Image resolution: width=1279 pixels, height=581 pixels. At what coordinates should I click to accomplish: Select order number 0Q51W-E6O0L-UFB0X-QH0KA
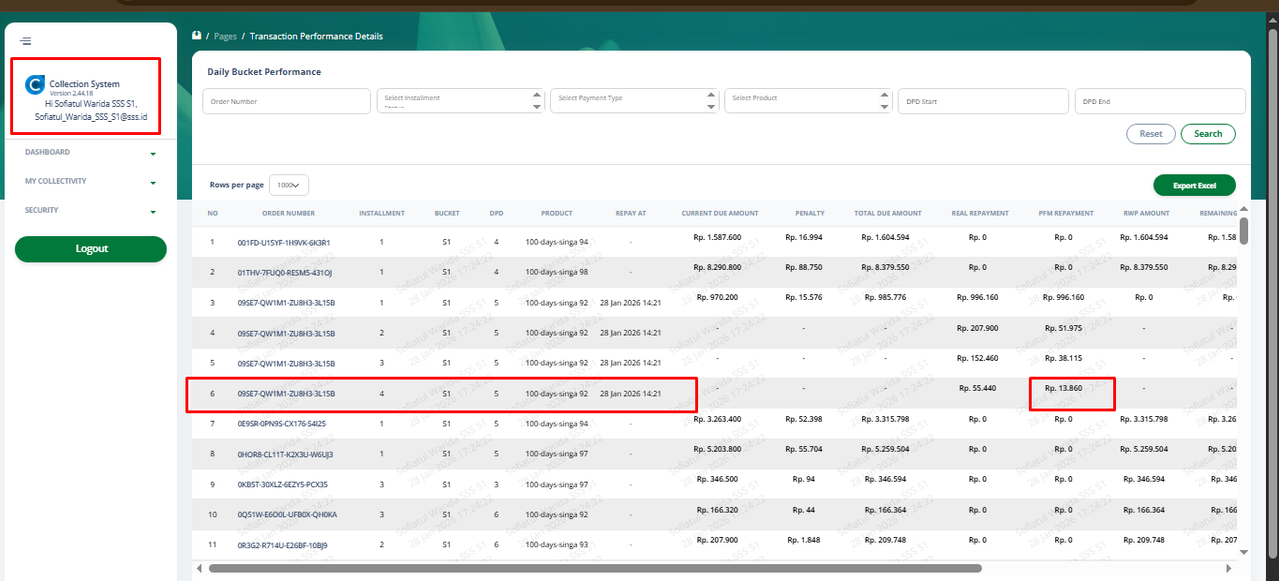[287, 515]
